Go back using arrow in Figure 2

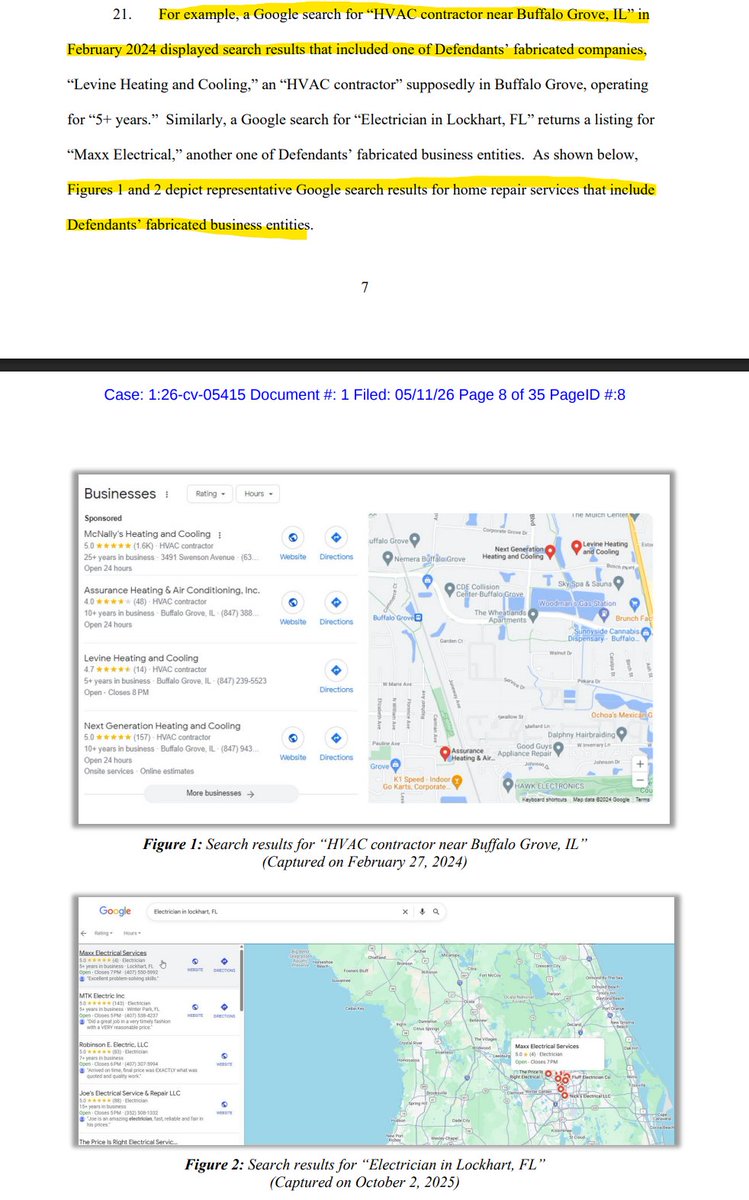point(83,933)
